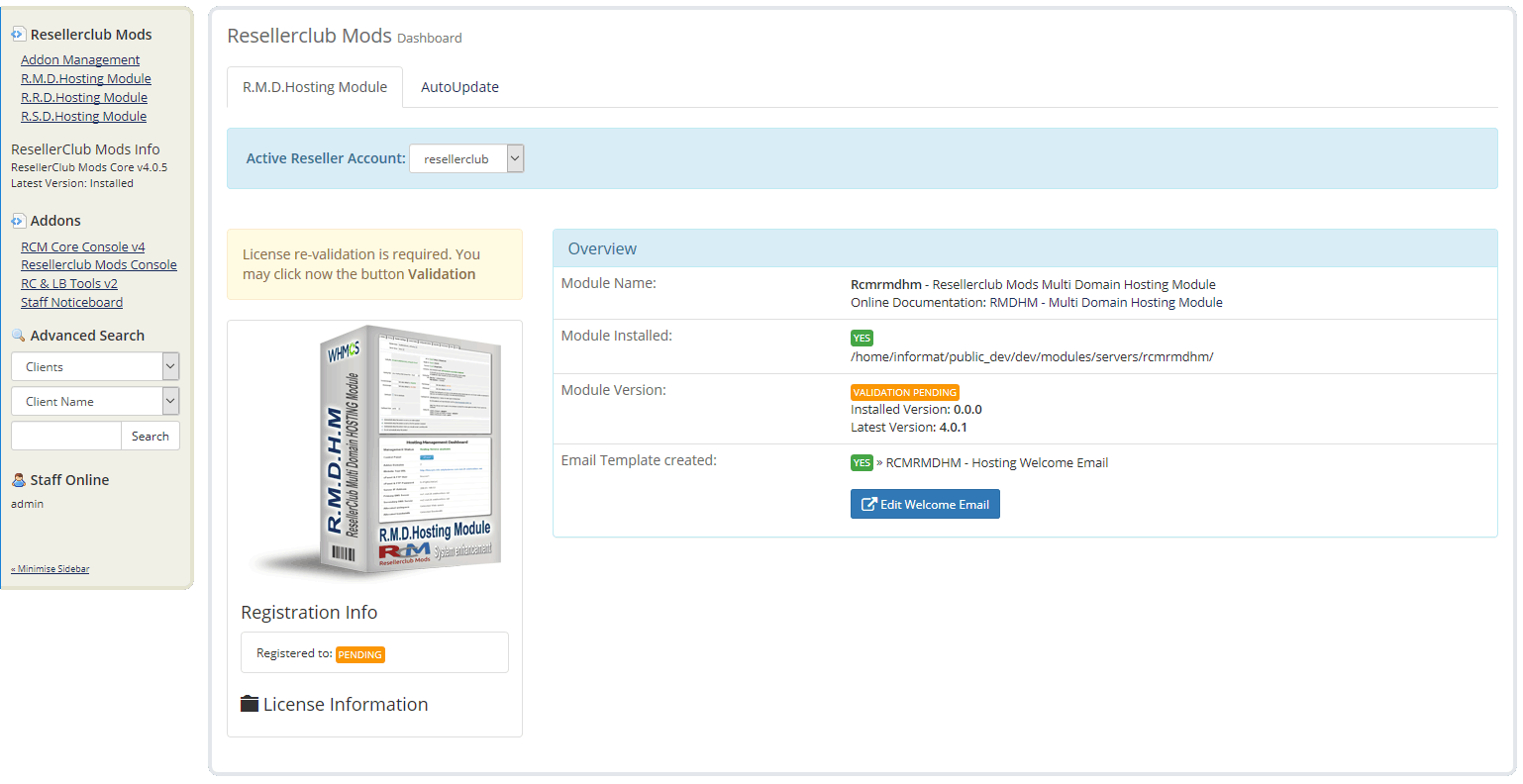1523x784 pixels.
Task: Click the Registration Info heading
Action: point(309,613)
